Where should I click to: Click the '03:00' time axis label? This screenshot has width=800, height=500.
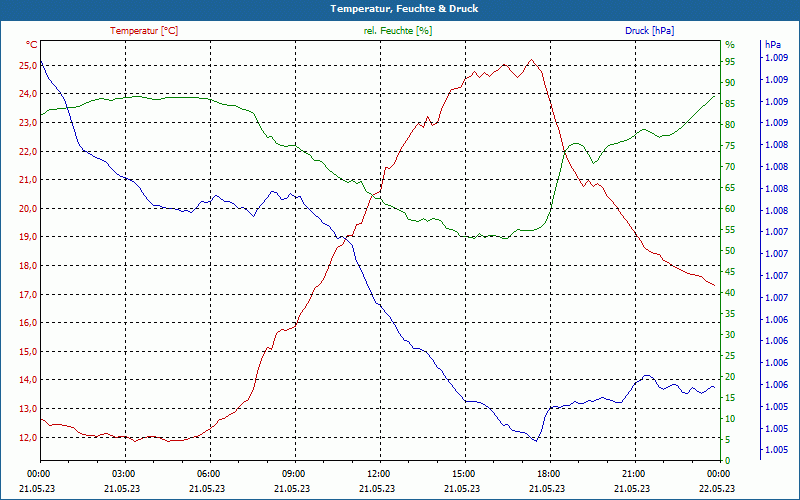click(123, 473)
